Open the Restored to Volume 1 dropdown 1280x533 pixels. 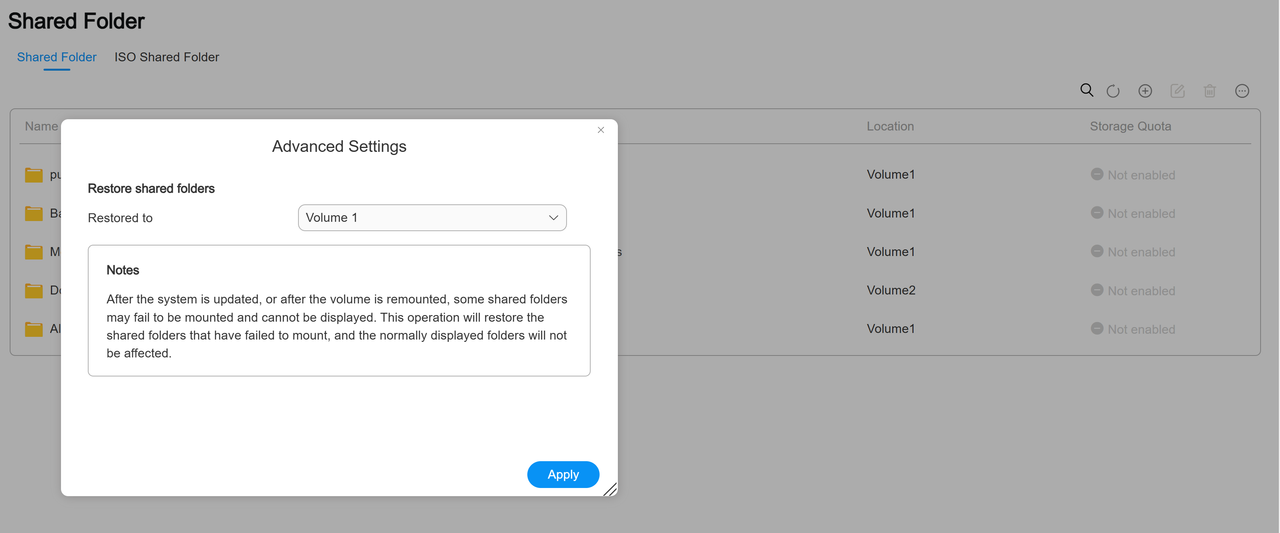pyautogui.click(x=432, y=217)
